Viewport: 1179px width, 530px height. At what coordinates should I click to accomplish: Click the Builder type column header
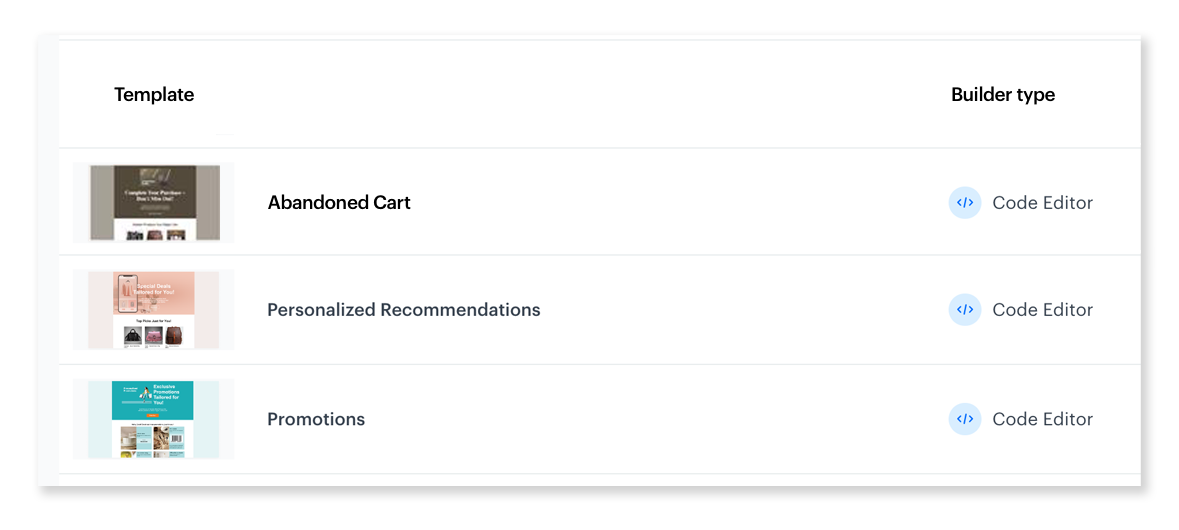pyautogui.click(x=1003, y=95)
